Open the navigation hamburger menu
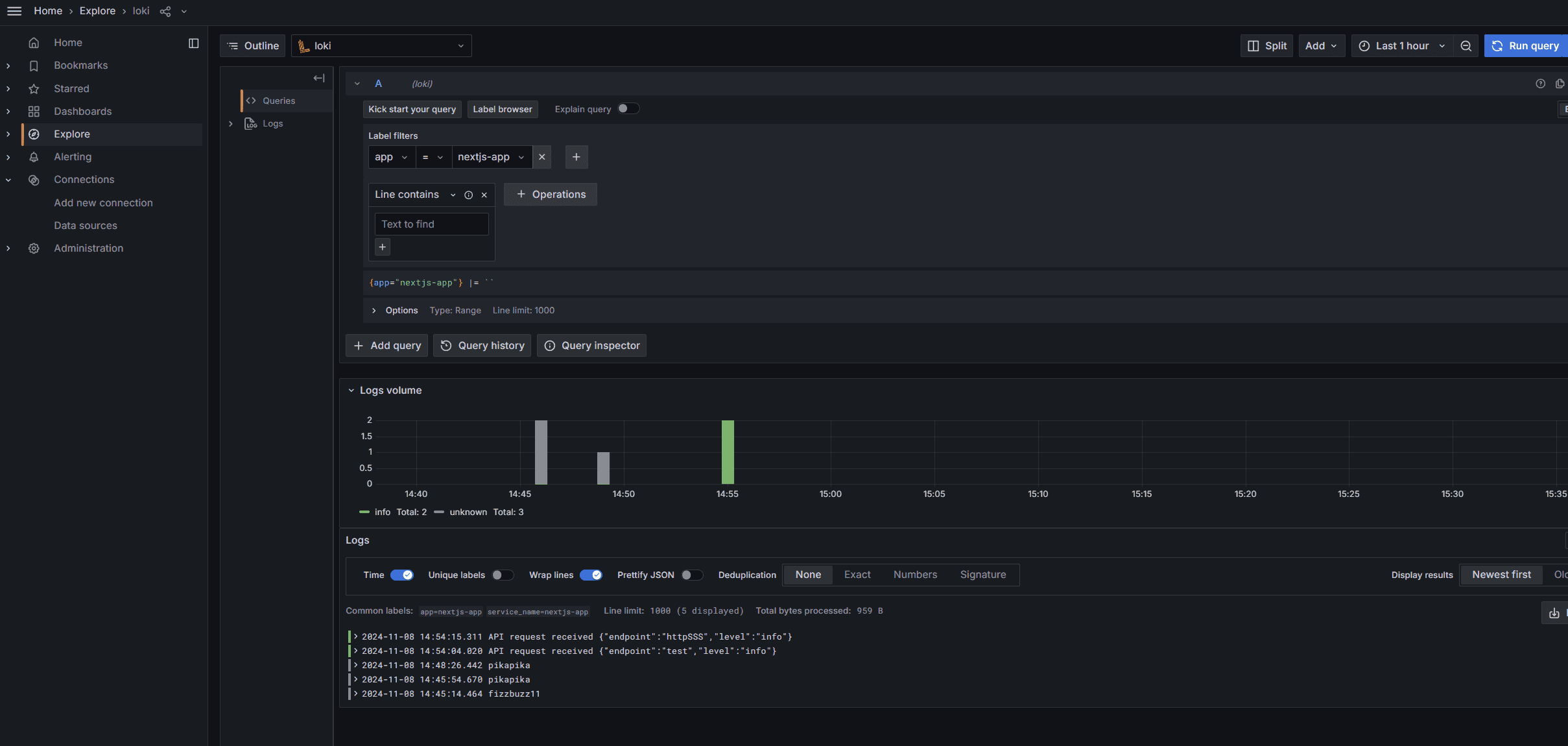Viewport: 1568px width, 746px height. tap(14, 10)
